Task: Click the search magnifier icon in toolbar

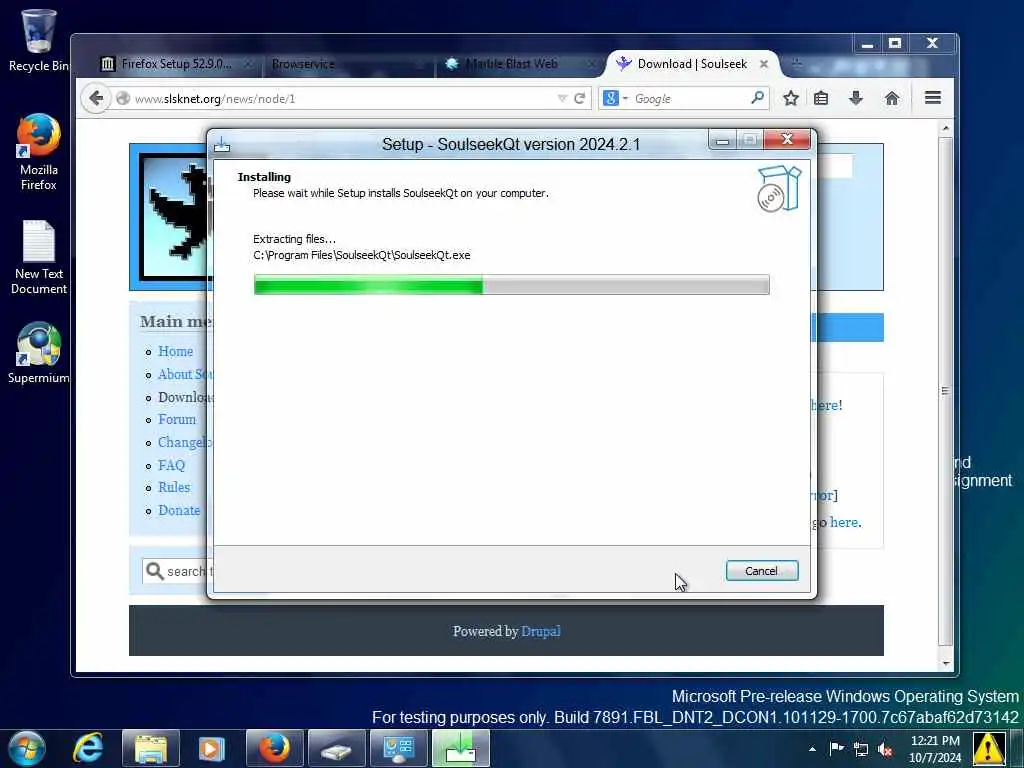Action: coord(757,98)
